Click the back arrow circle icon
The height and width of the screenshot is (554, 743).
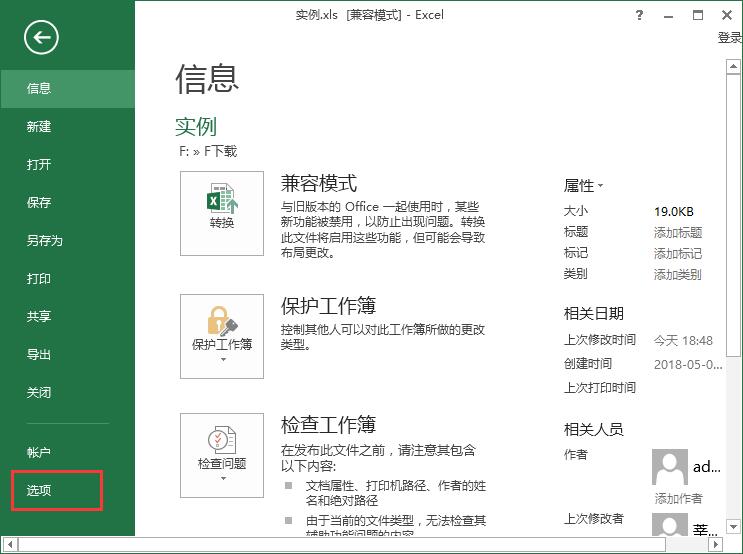point(42,38)
